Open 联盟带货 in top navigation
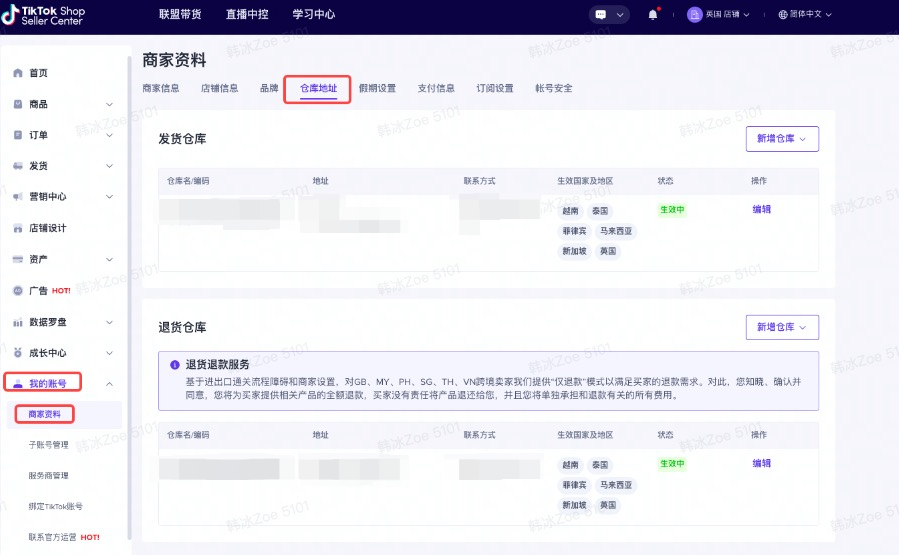Image resolution: width=899 pixels, height=555 pixels. 179,15
